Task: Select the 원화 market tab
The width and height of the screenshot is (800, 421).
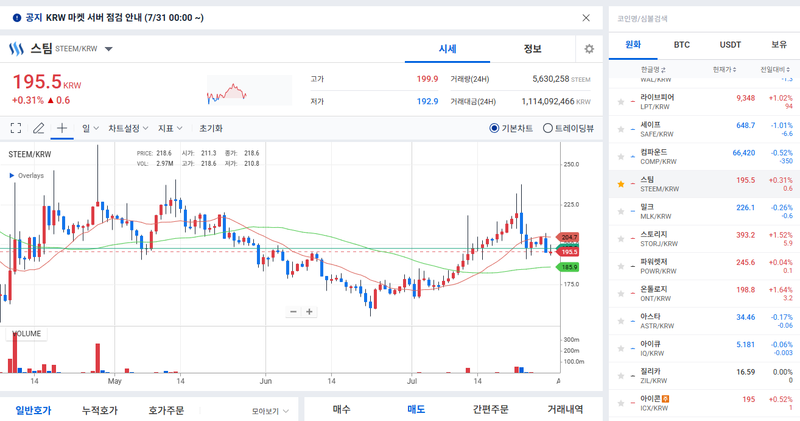Action: (x=633, y=44)
